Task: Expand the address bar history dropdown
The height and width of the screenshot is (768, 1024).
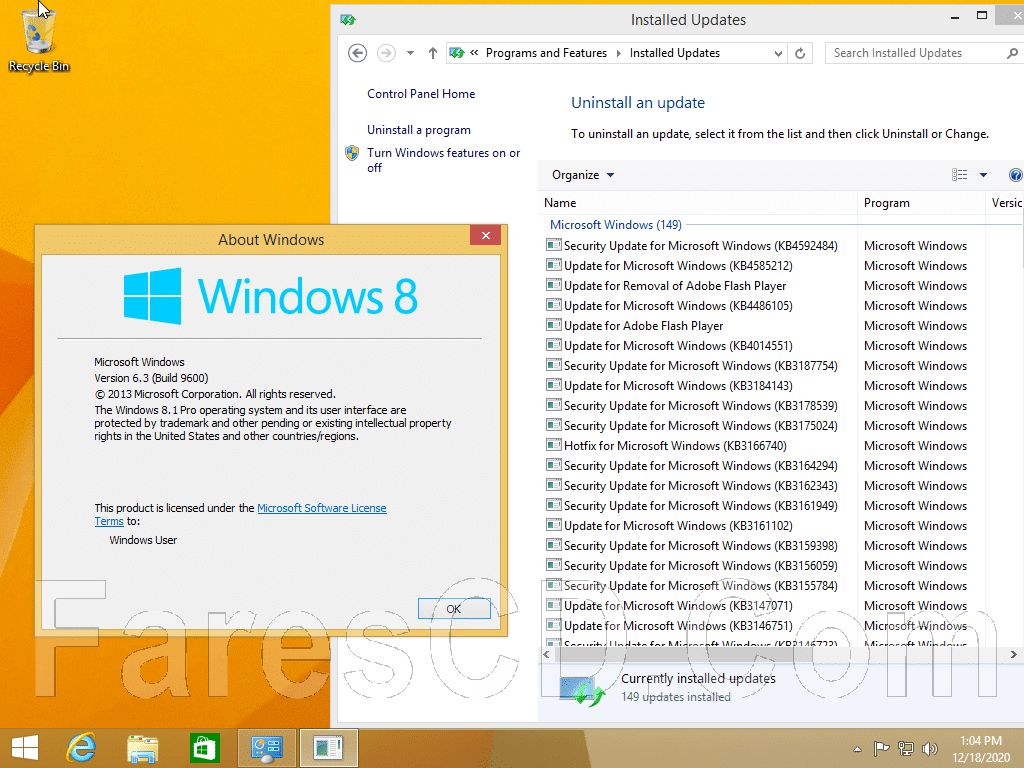Action: click(778, 54)
